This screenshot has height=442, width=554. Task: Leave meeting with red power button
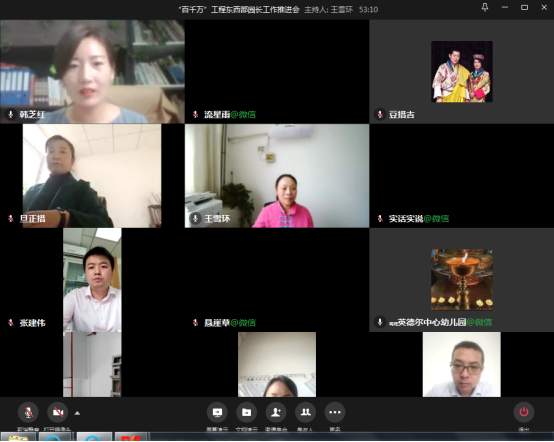click(524, 412)
